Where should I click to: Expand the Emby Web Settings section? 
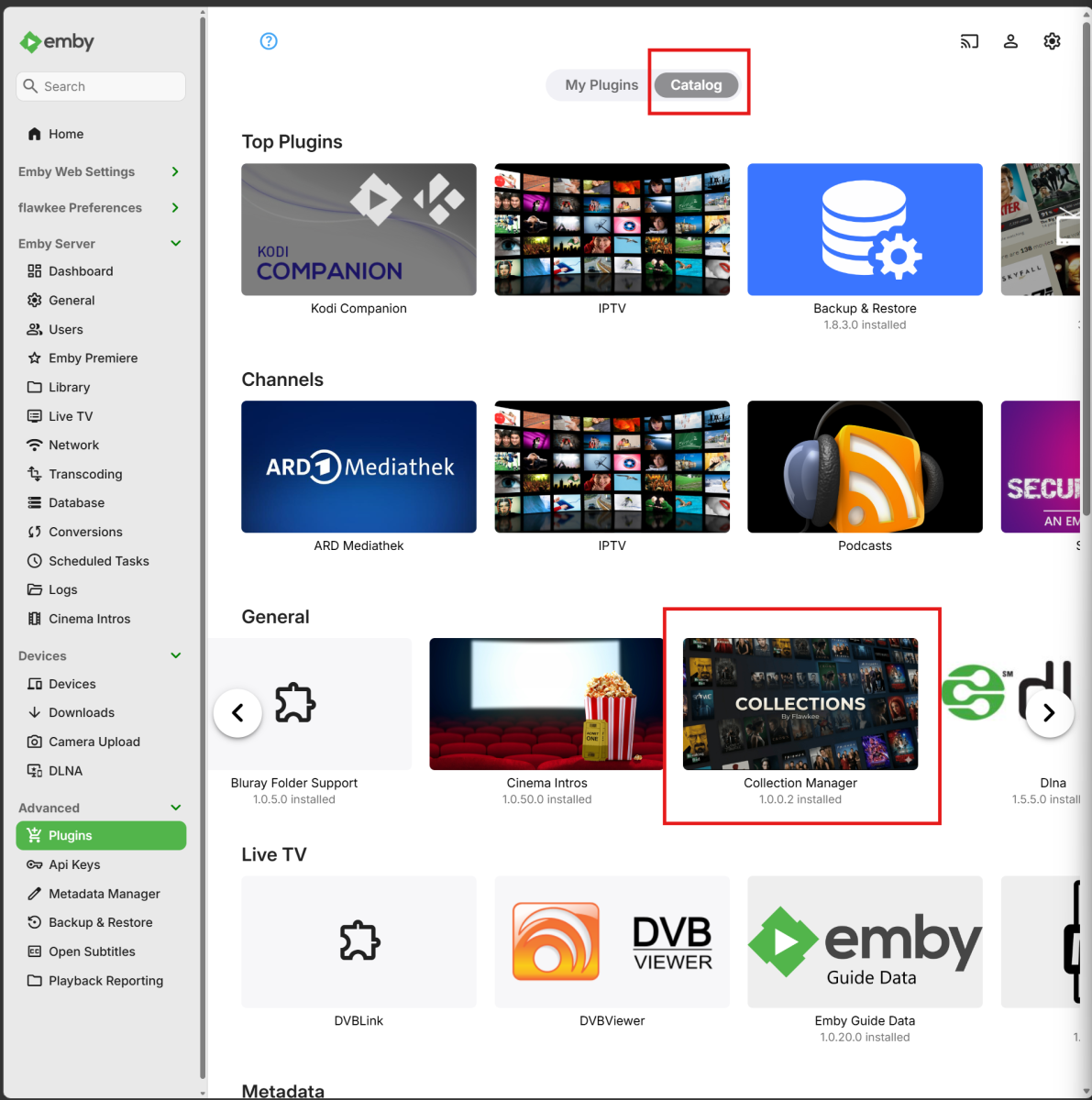click(x=101, y=171)
